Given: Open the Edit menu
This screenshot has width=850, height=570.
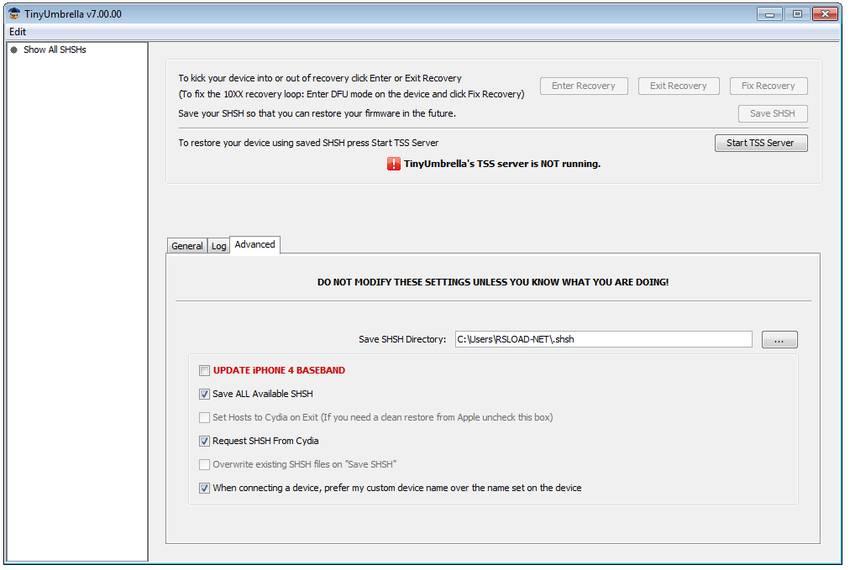Looking at the screenshot, I should coord(17,32).
